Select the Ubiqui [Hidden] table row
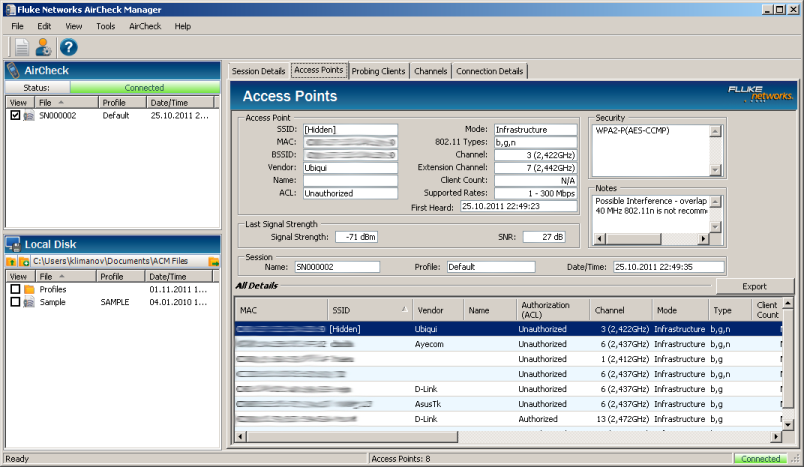The image size is (804, 467). [508, 329]
